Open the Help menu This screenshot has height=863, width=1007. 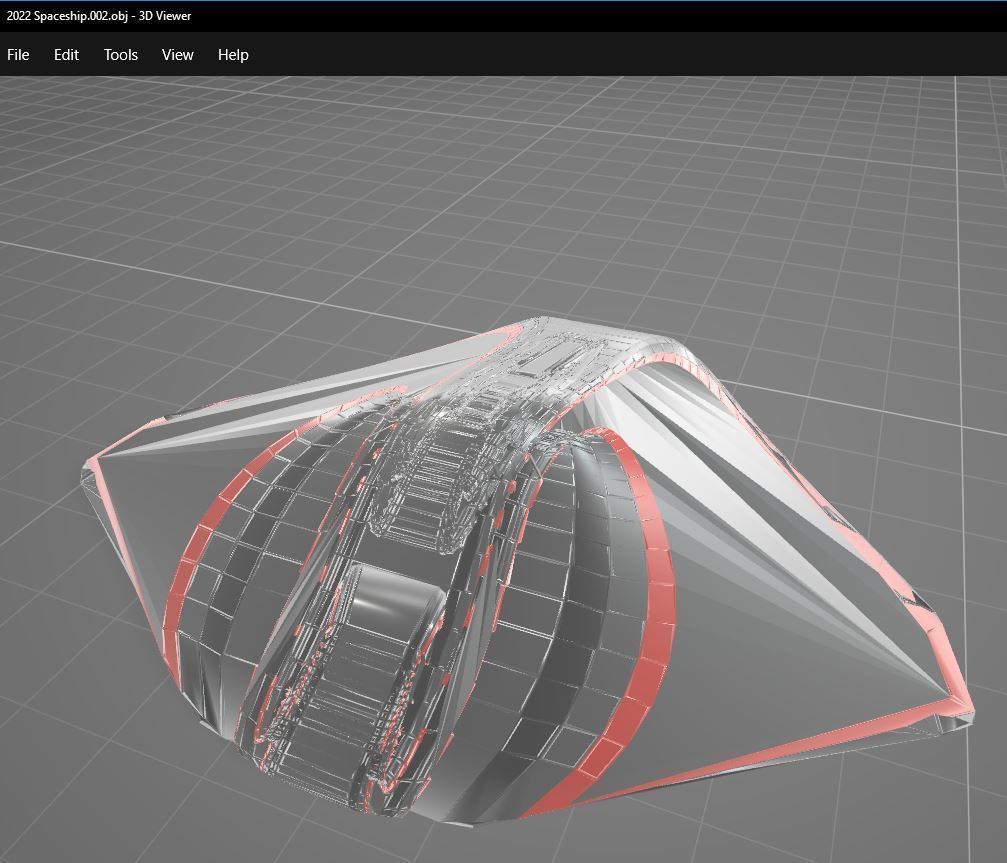pos(233,55)
